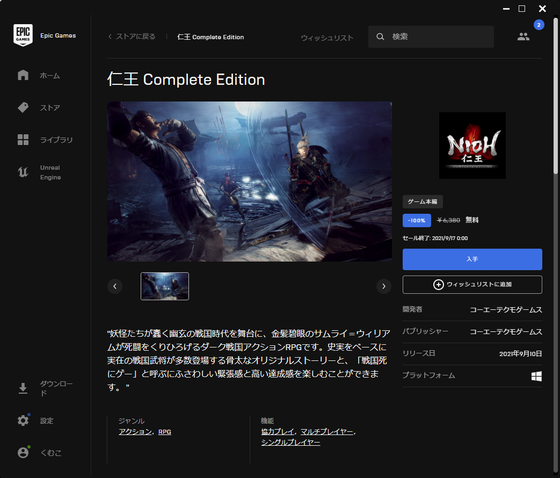This screenshot has width=560, height=478.
Task: Click the blue 入手 get button
Action: pos(472,259)
